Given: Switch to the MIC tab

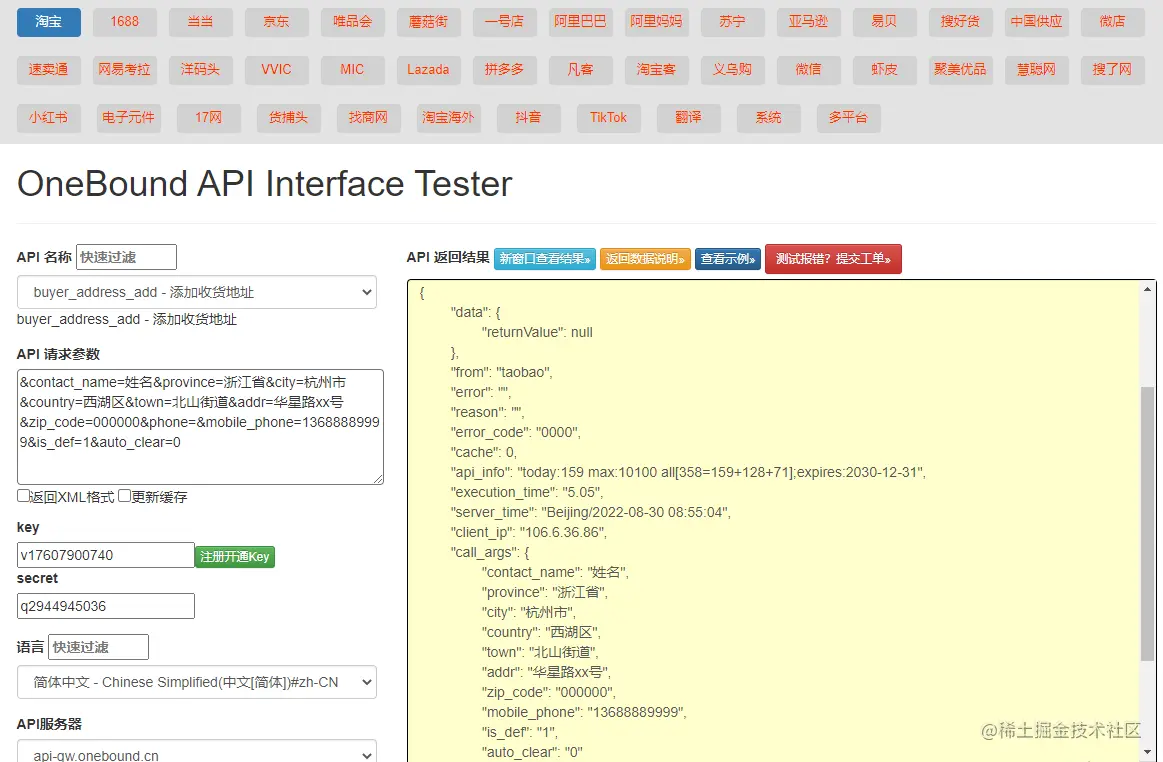Looking at the screenshot, I should (352, 69).
